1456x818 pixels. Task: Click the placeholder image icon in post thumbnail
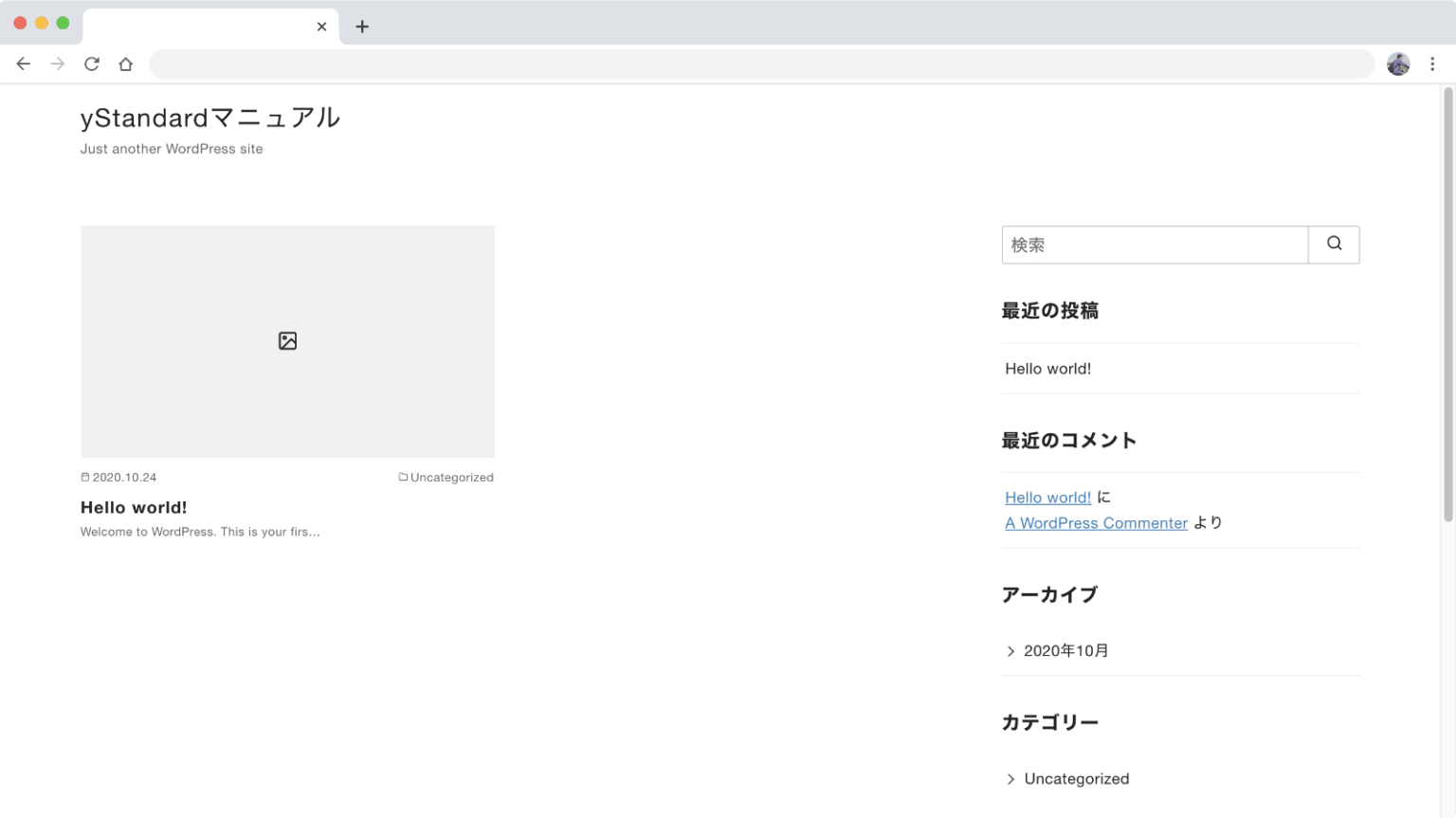tap(287, 341)
